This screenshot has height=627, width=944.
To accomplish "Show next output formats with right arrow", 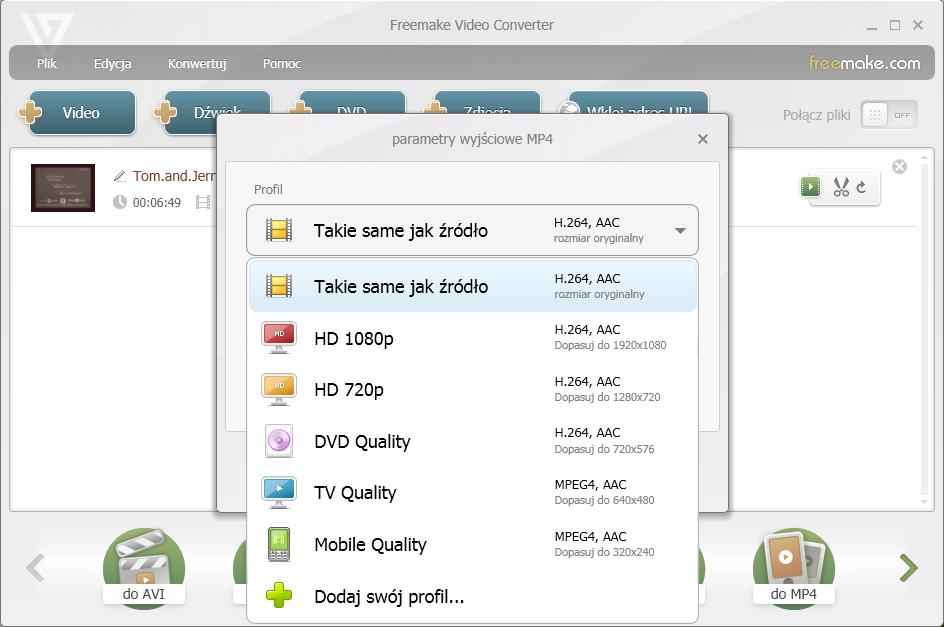I will pyautogui.click(x=908, y=568).
